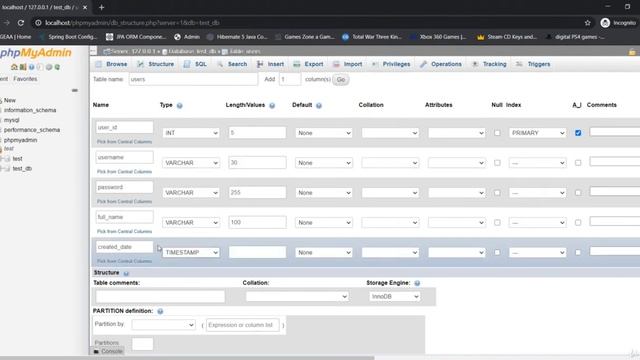Open Insert tab
Viewport: 640px width, 360px height.
[x=270, y=64]
